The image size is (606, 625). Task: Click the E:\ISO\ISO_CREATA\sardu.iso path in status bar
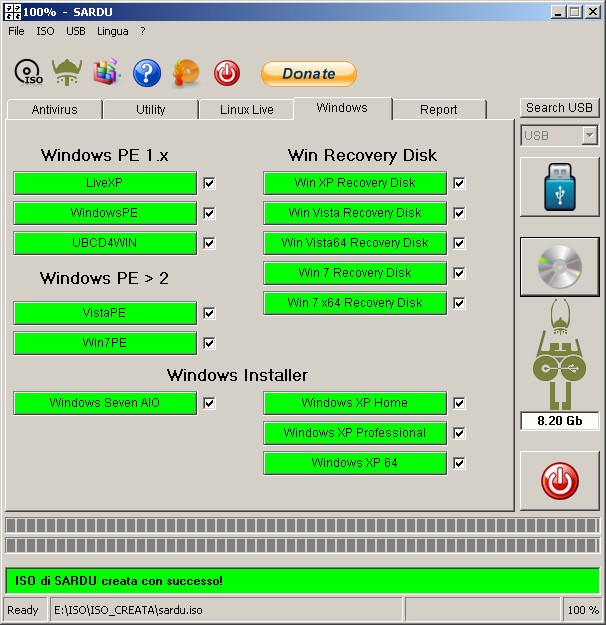tap(128, 610)
